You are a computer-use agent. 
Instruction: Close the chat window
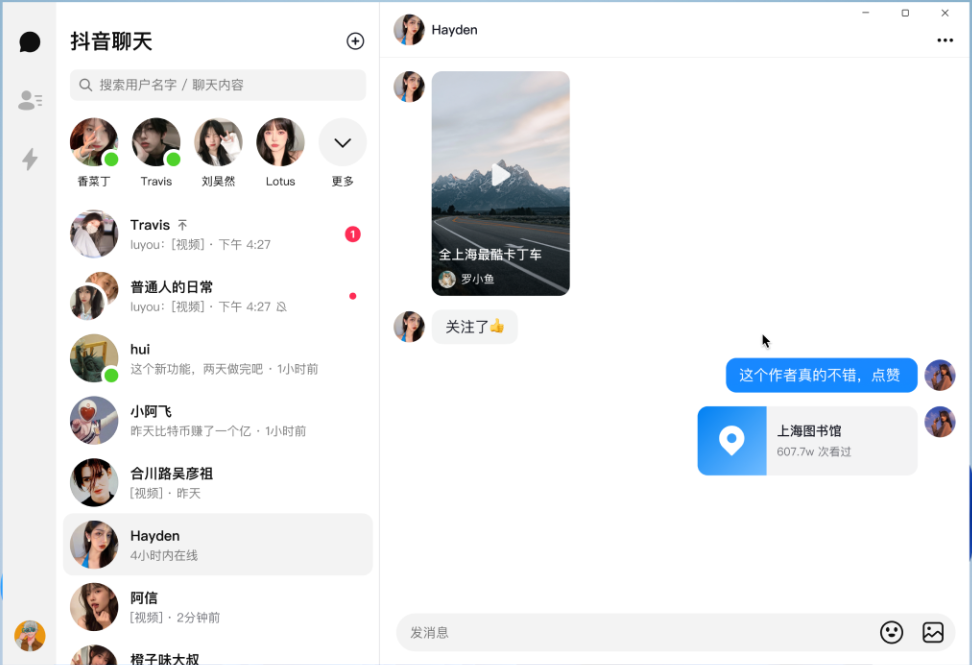point(945,12)
